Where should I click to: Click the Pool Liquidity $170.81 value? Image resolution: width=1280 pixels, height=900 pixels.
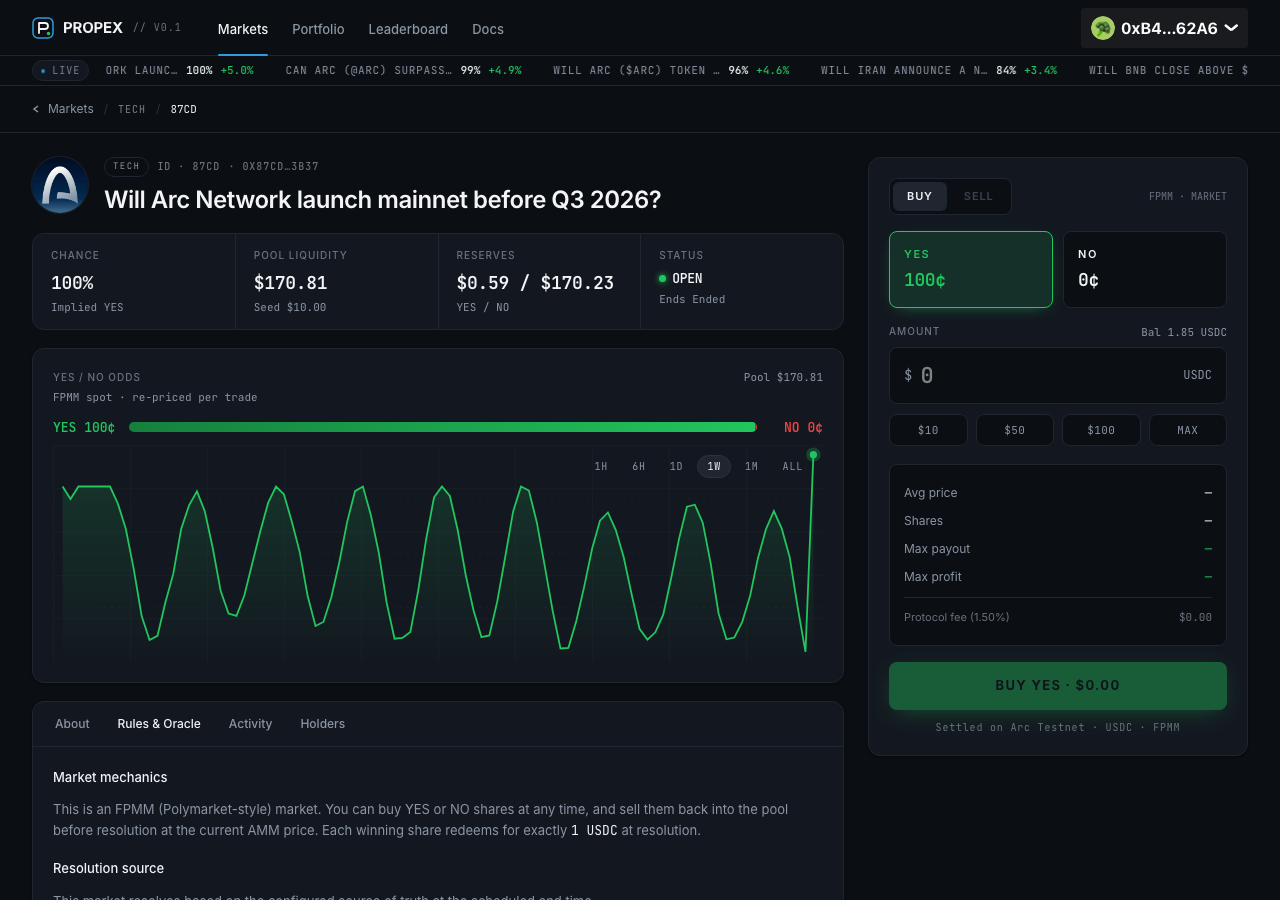pos(291,283)
